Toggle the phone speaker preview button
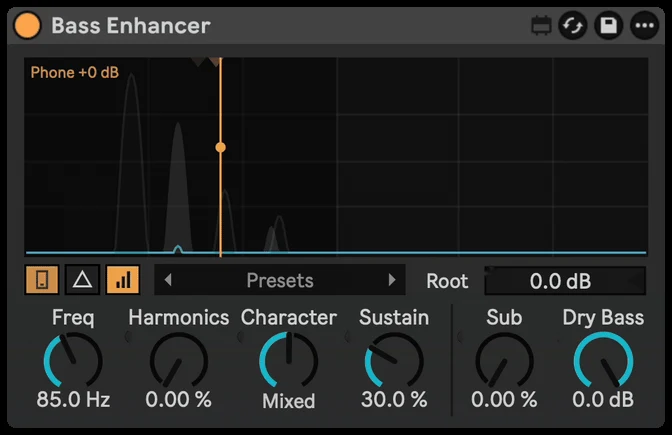This screenshot has height=435, width=672. pos(42,280)
